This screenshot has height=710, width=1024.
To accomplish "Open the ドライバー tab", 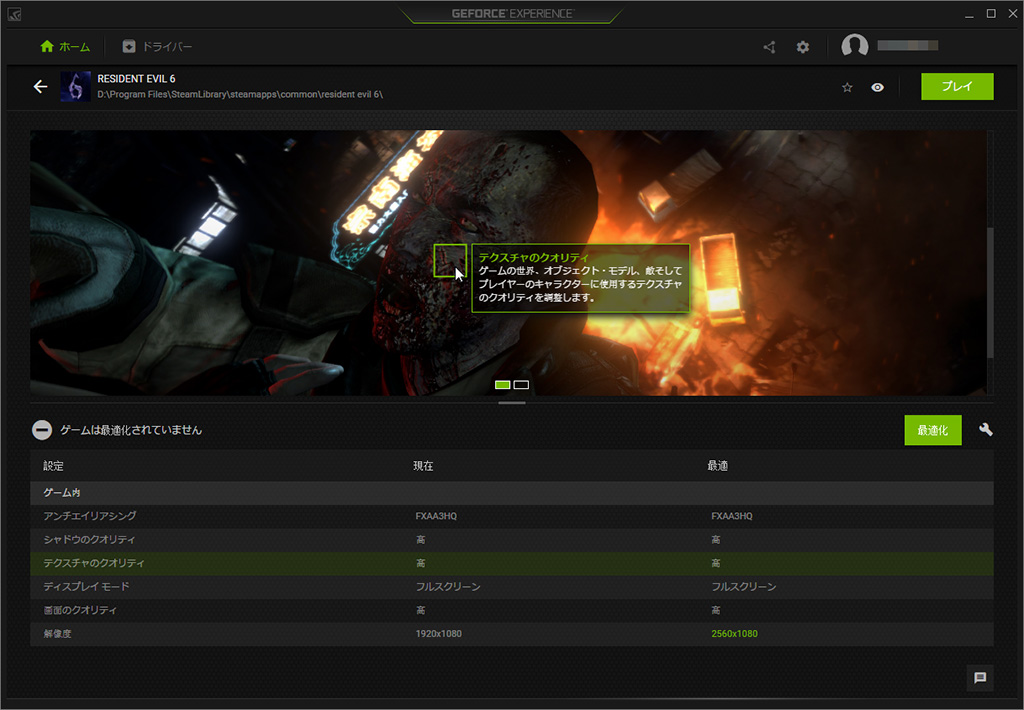I will click(x=157, y=47).
